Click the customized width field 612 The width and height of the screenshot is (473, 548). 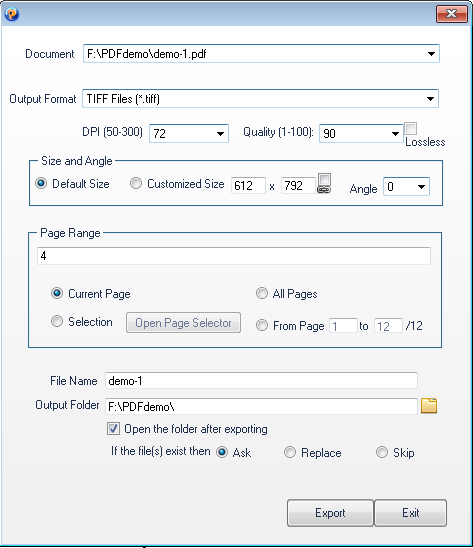point(248,186)
